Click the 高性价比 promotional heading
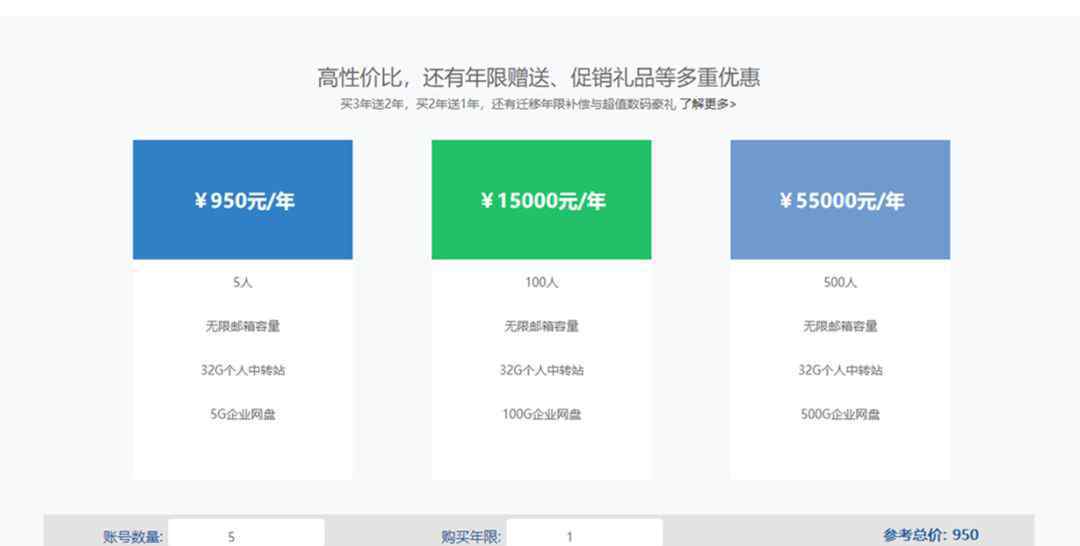Image resolution: width=1080 pixels, height=546 pixels. pos(538,77)
